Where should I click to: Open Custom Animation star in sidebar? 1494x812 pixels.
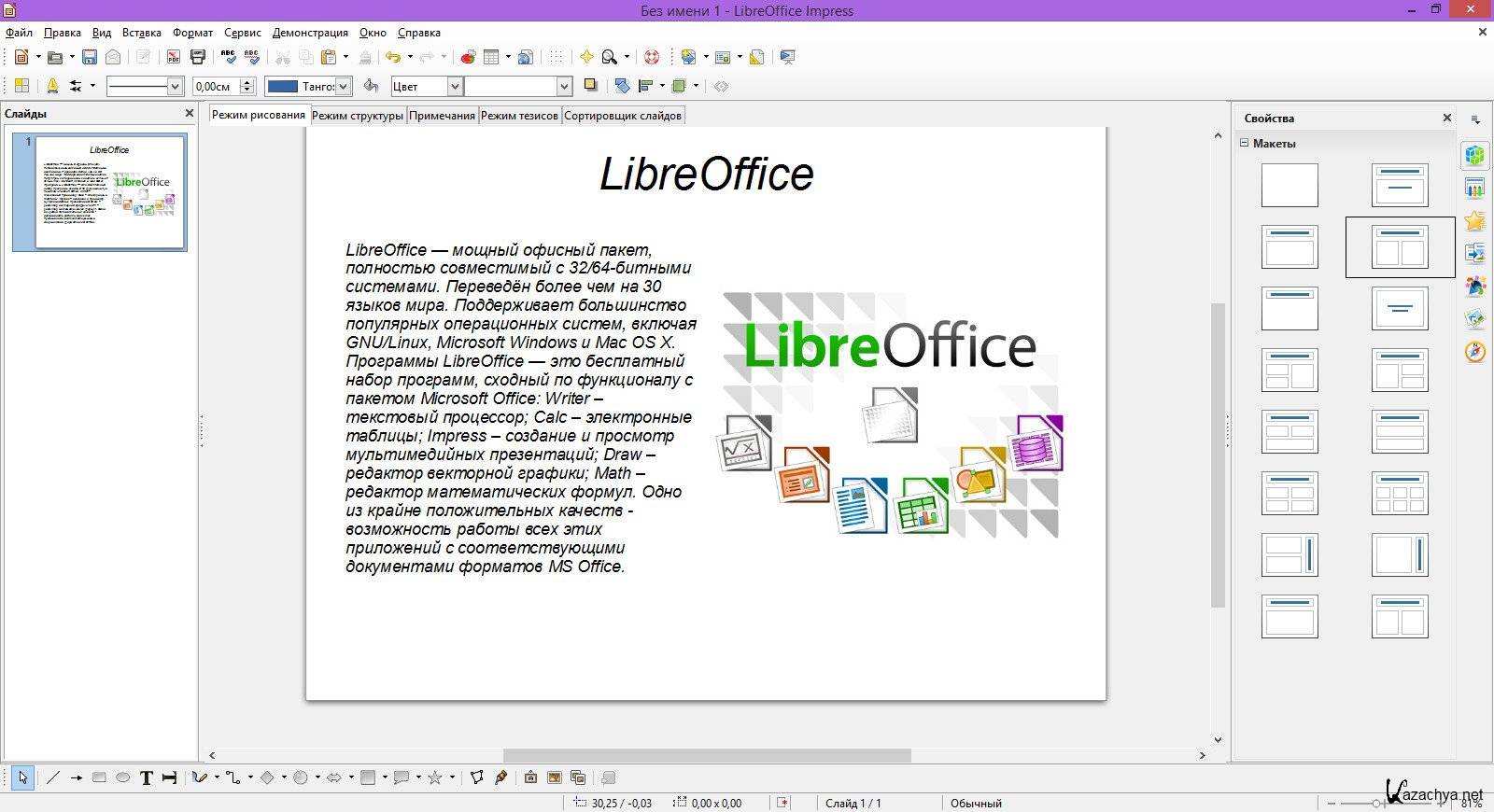click(1475, 221)
